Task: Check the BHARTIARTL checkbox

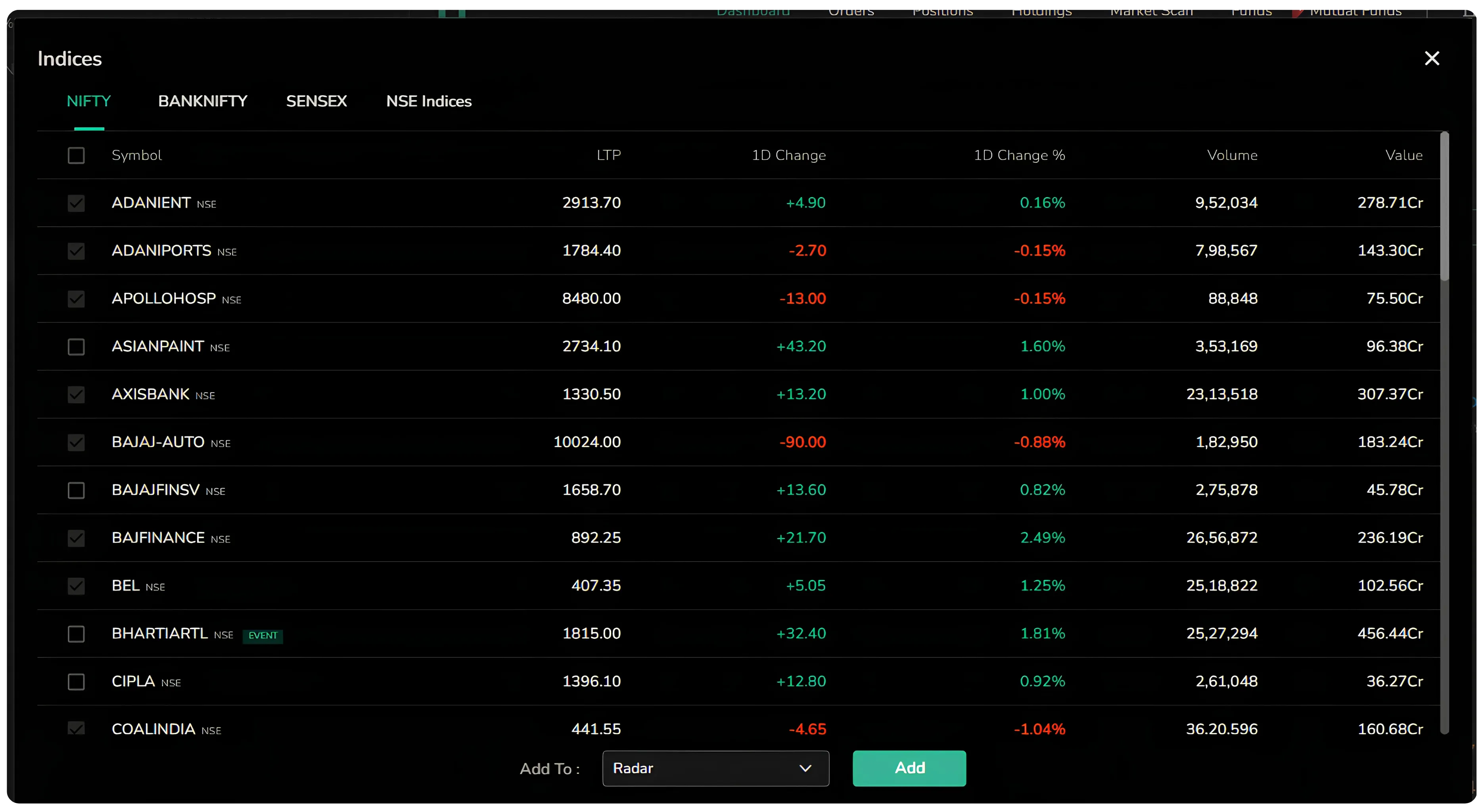Action: [x=76, y=634]
